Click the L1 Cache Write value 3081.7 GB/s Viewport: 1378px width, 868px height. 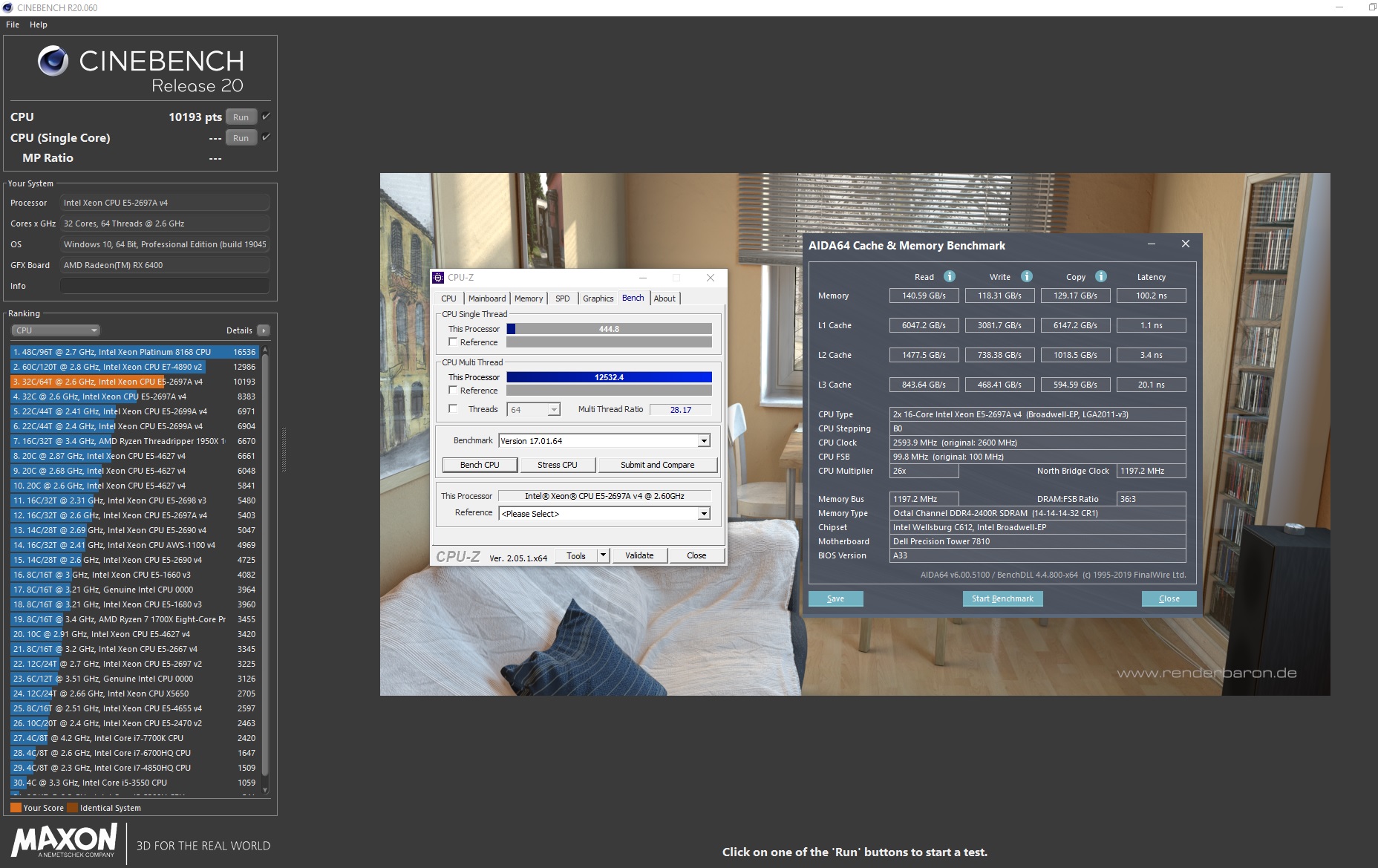coord(999,325)
